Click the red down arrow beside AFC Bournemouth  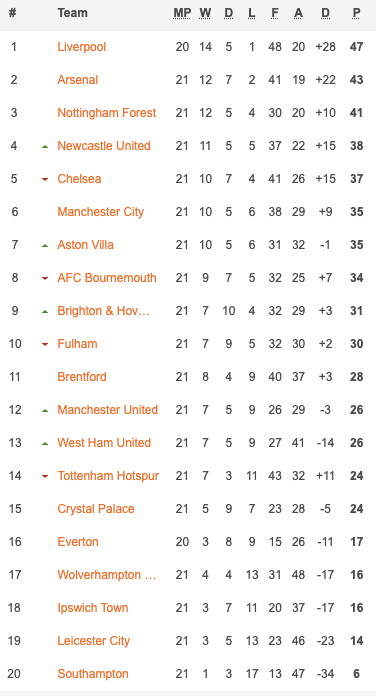point(45,278)
